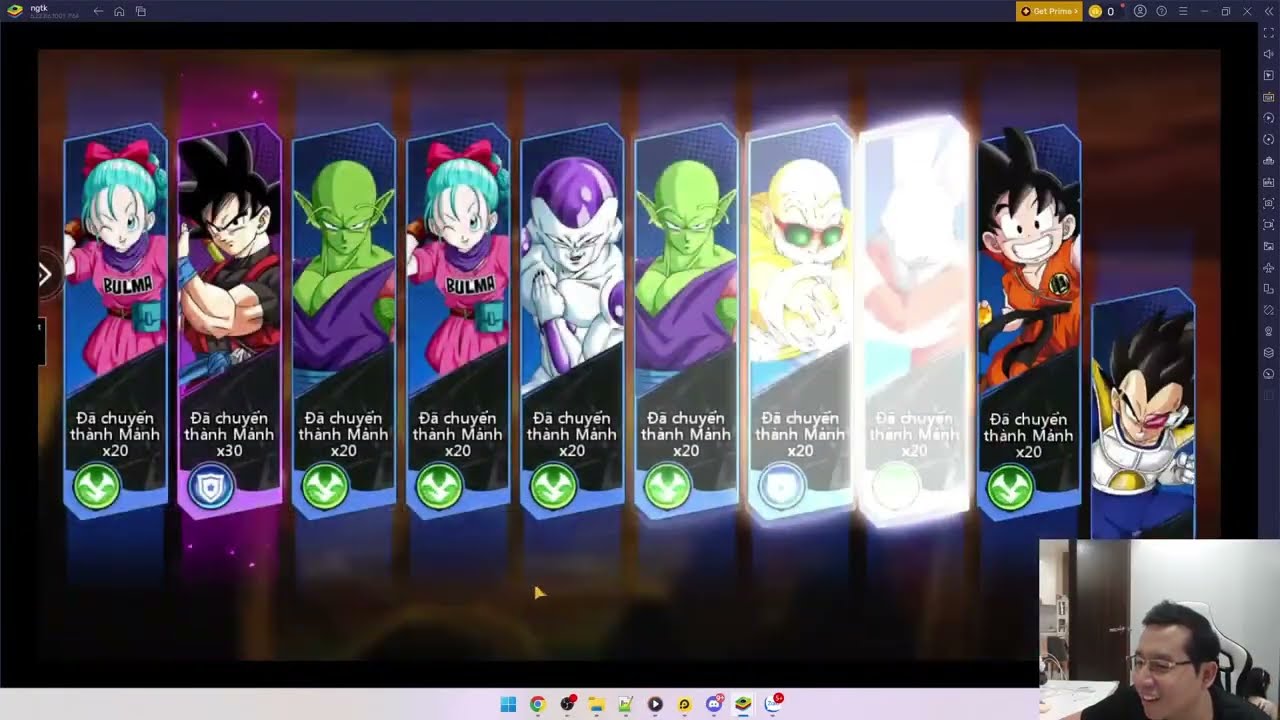Select the Vegeta character card
This screenshot has height=720, width=1280.
[1142, 415]
